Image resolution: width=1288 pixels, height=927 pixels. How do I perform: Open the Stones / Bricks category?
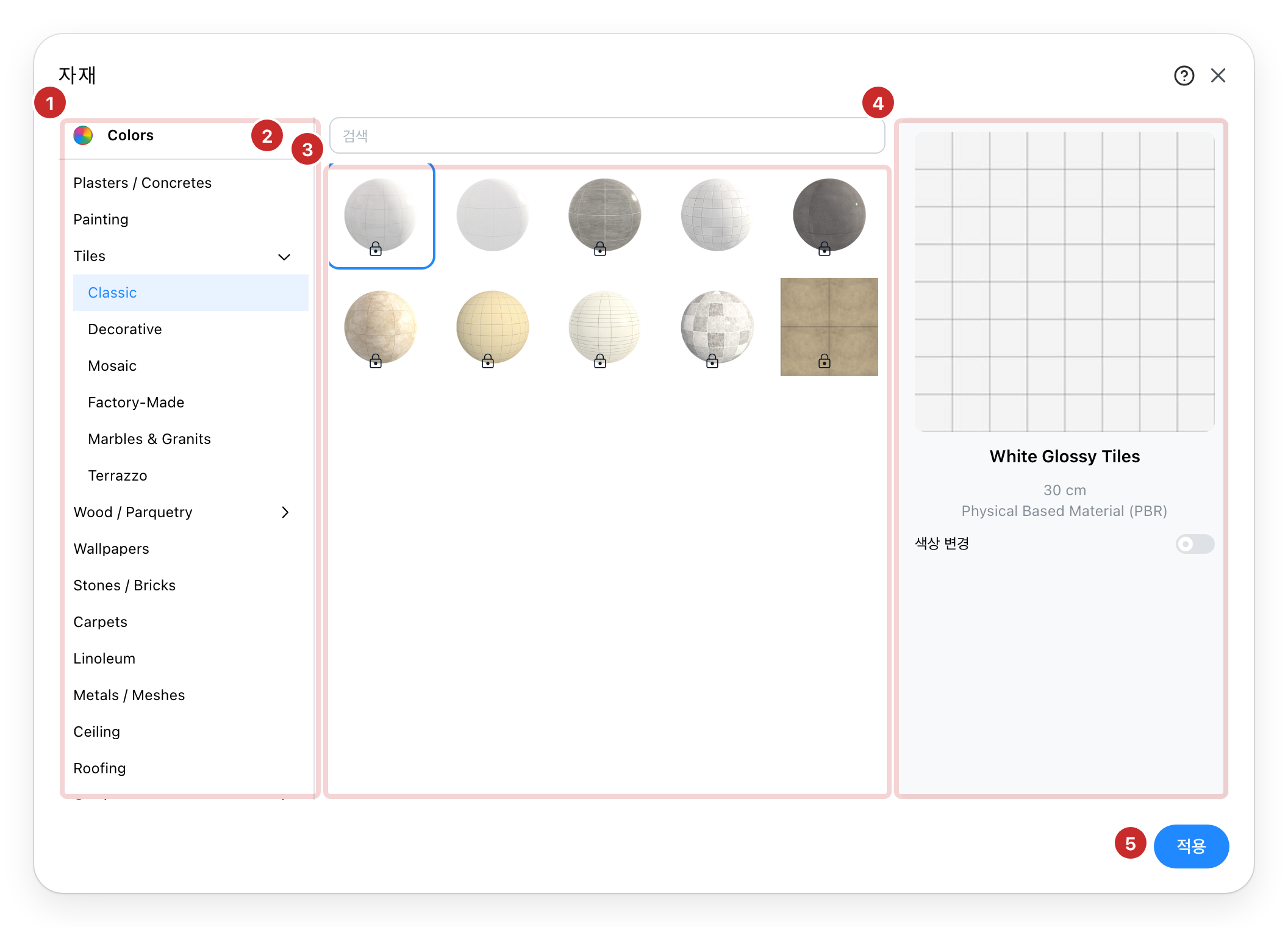tap(124, 585)
